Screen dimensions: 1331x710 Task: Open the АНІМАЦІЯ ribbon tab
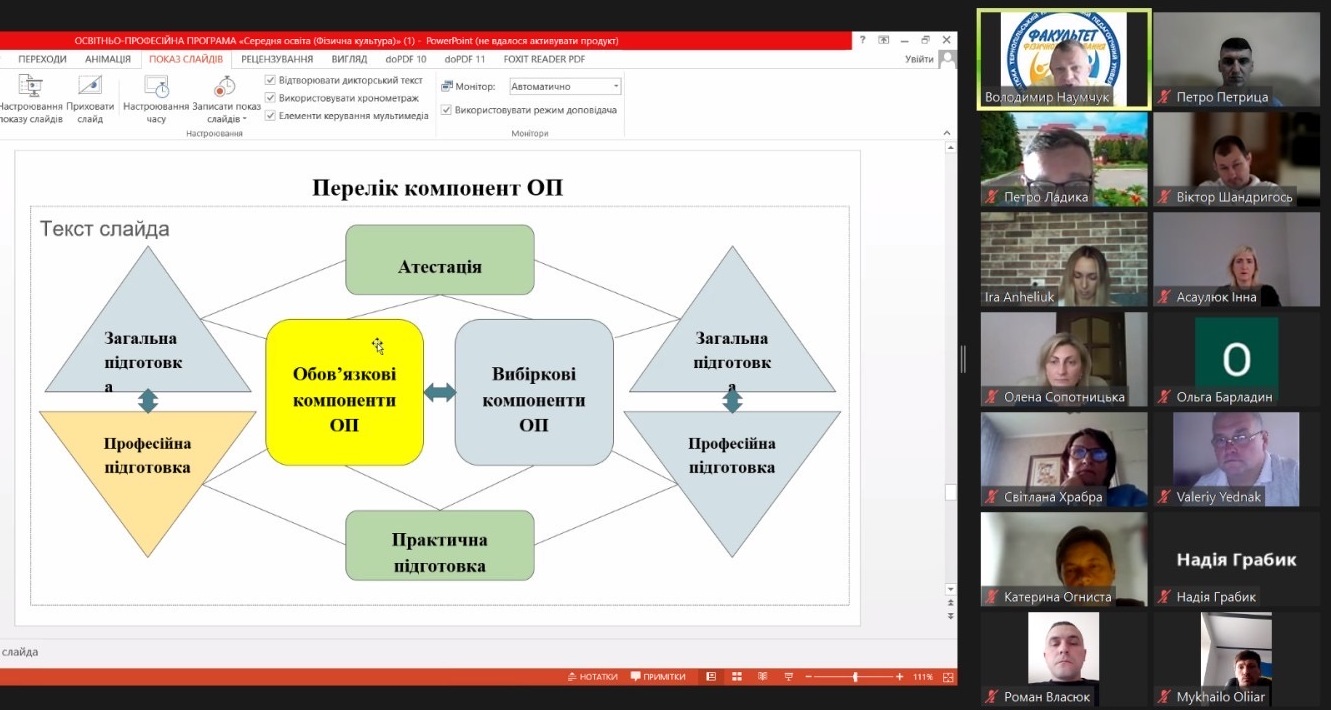[107, 59]
